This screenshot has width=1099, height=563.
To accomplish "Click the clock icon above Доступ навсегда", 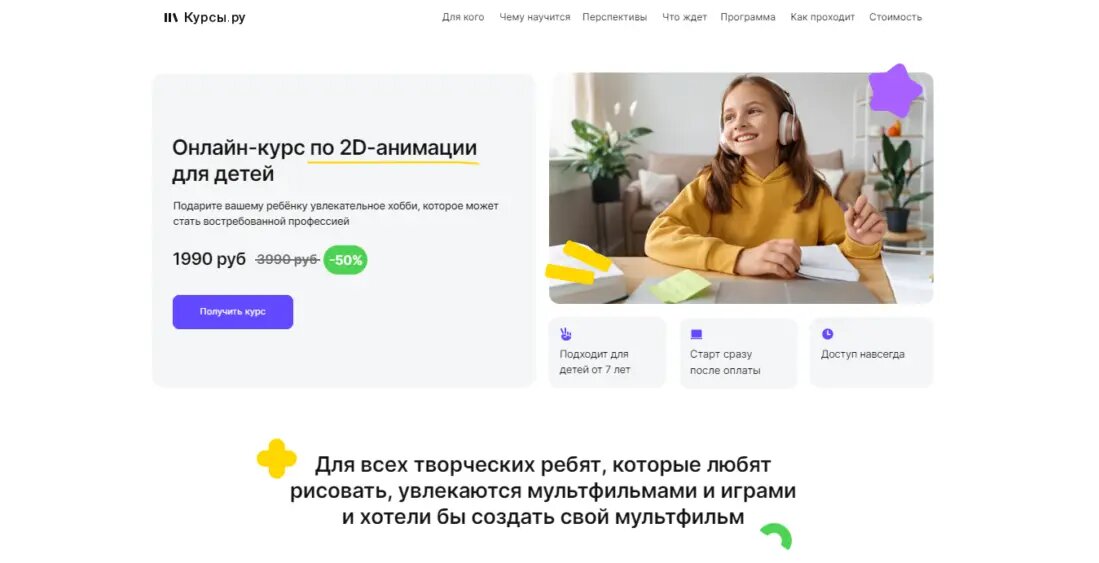I will pos(827,334).
